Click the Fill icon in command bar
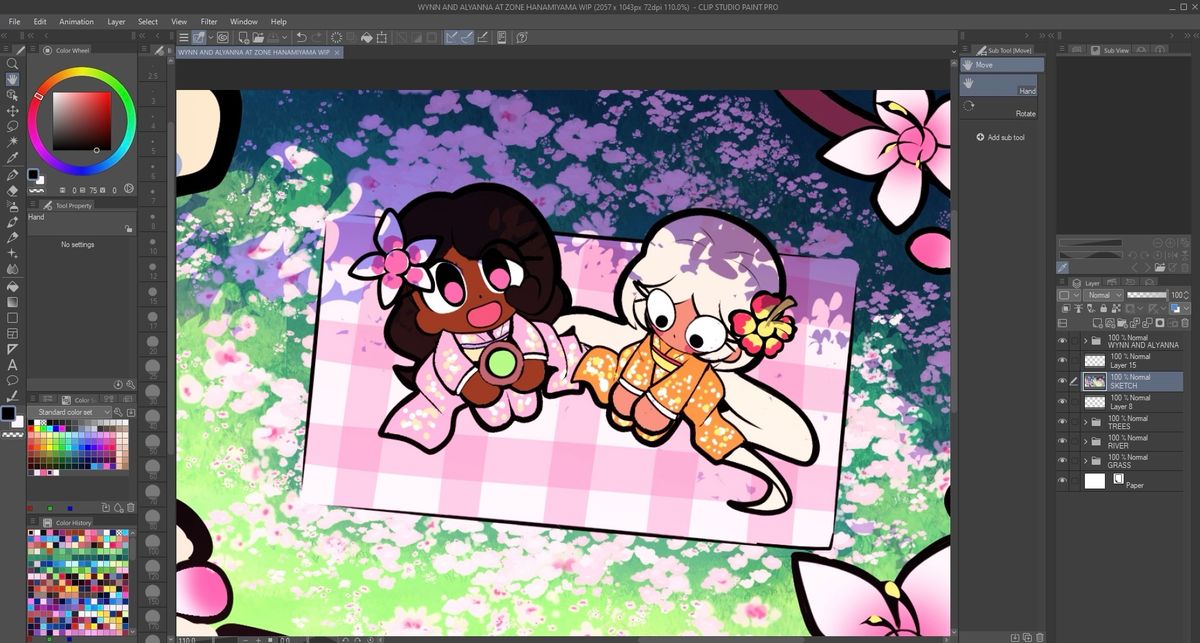Viewport: 1200px width, 643px height. coord(367,38)
